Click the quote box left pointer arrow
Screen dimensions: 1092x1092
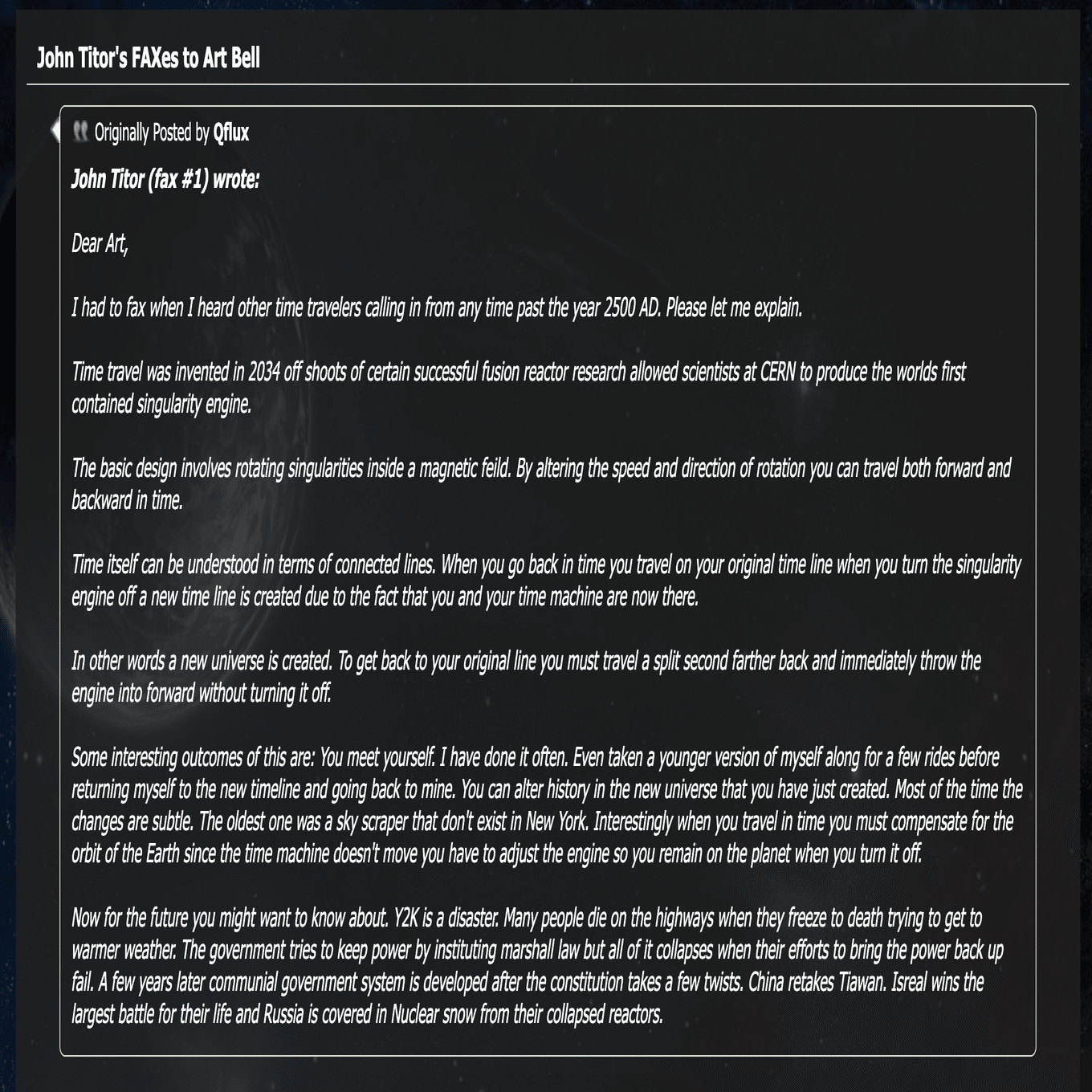(x=54, y=130)
